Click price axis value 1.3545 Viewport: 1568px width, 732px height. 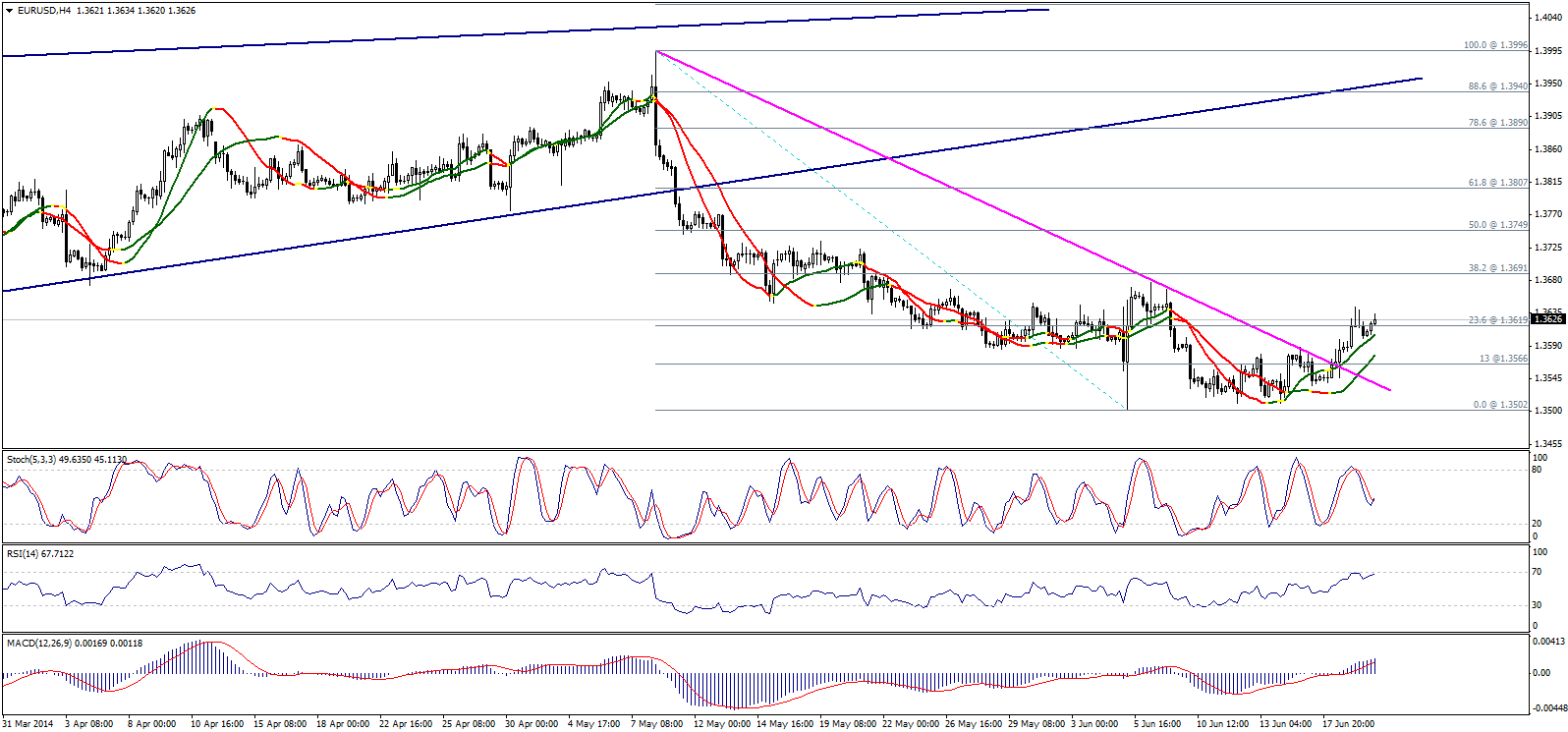(1549, 378)
